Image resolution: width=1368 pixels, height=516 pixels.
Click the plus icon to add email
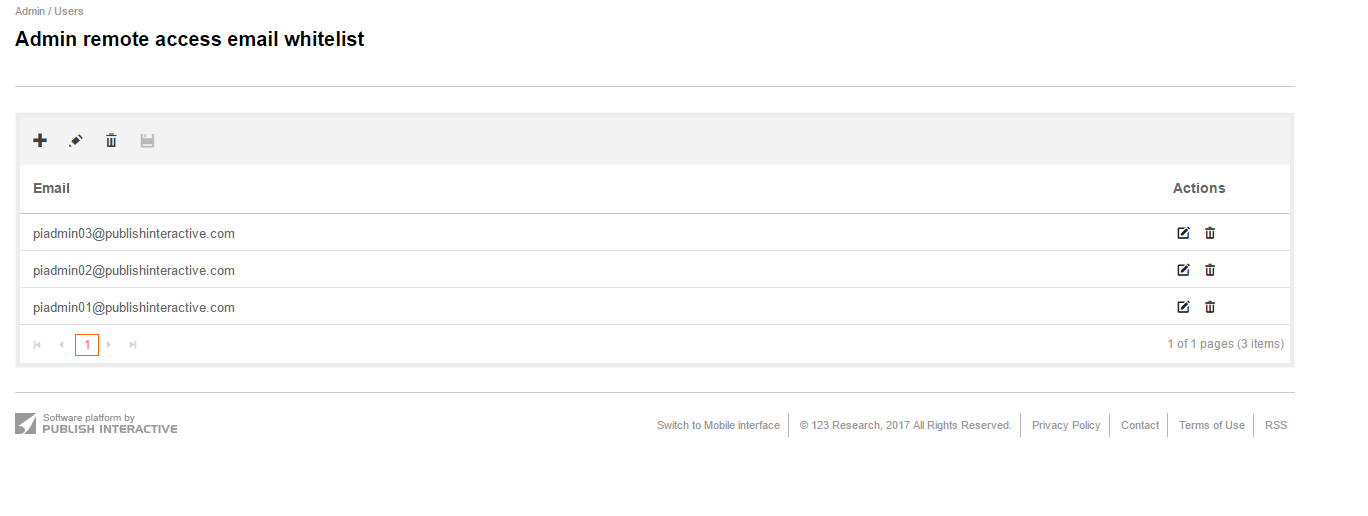click(x=40, y=141)
